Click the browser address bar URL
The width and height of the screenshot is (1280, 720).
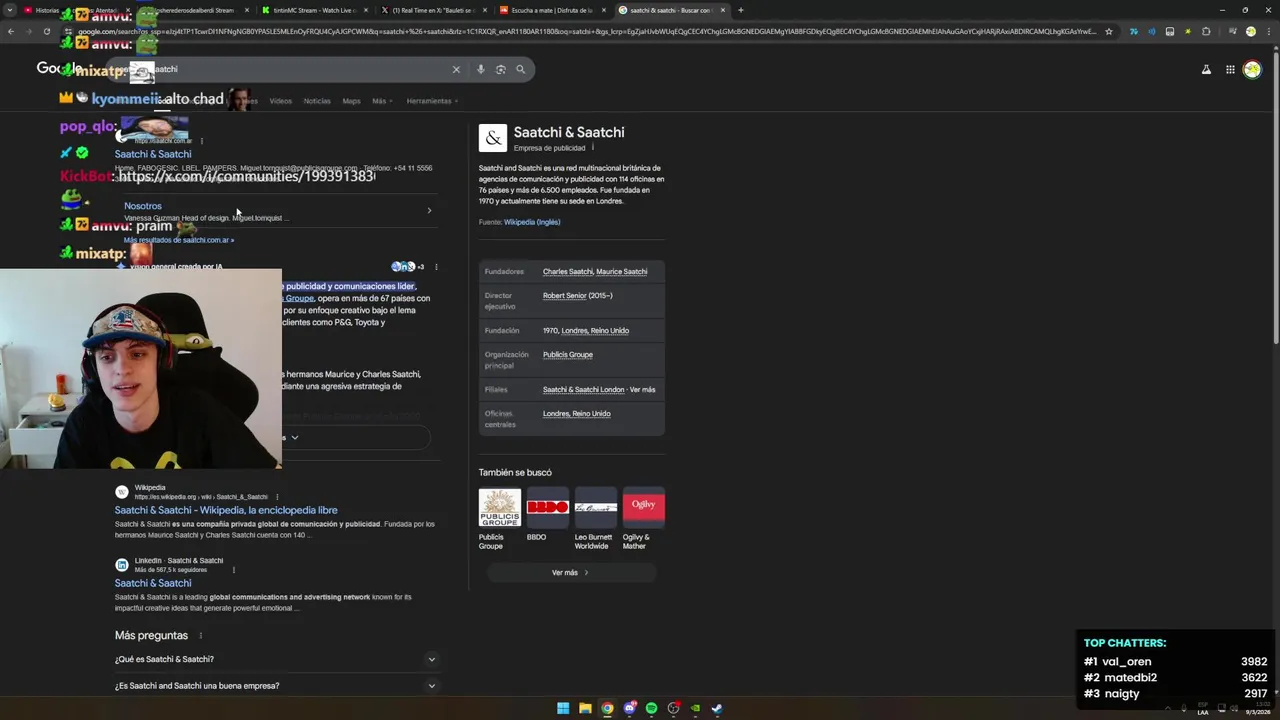coord(587,31)
